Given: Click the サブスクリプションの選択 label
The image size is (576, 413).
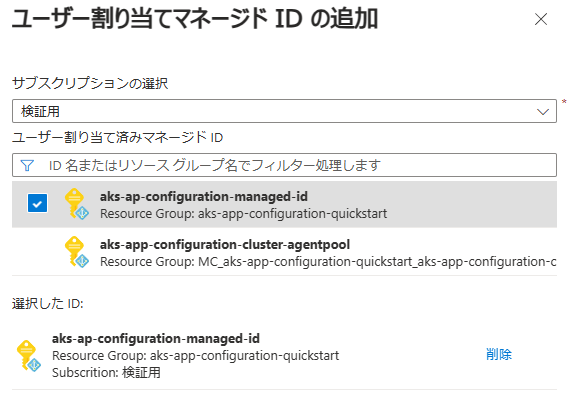Looking at the screenshot, I should pos(90,83).
